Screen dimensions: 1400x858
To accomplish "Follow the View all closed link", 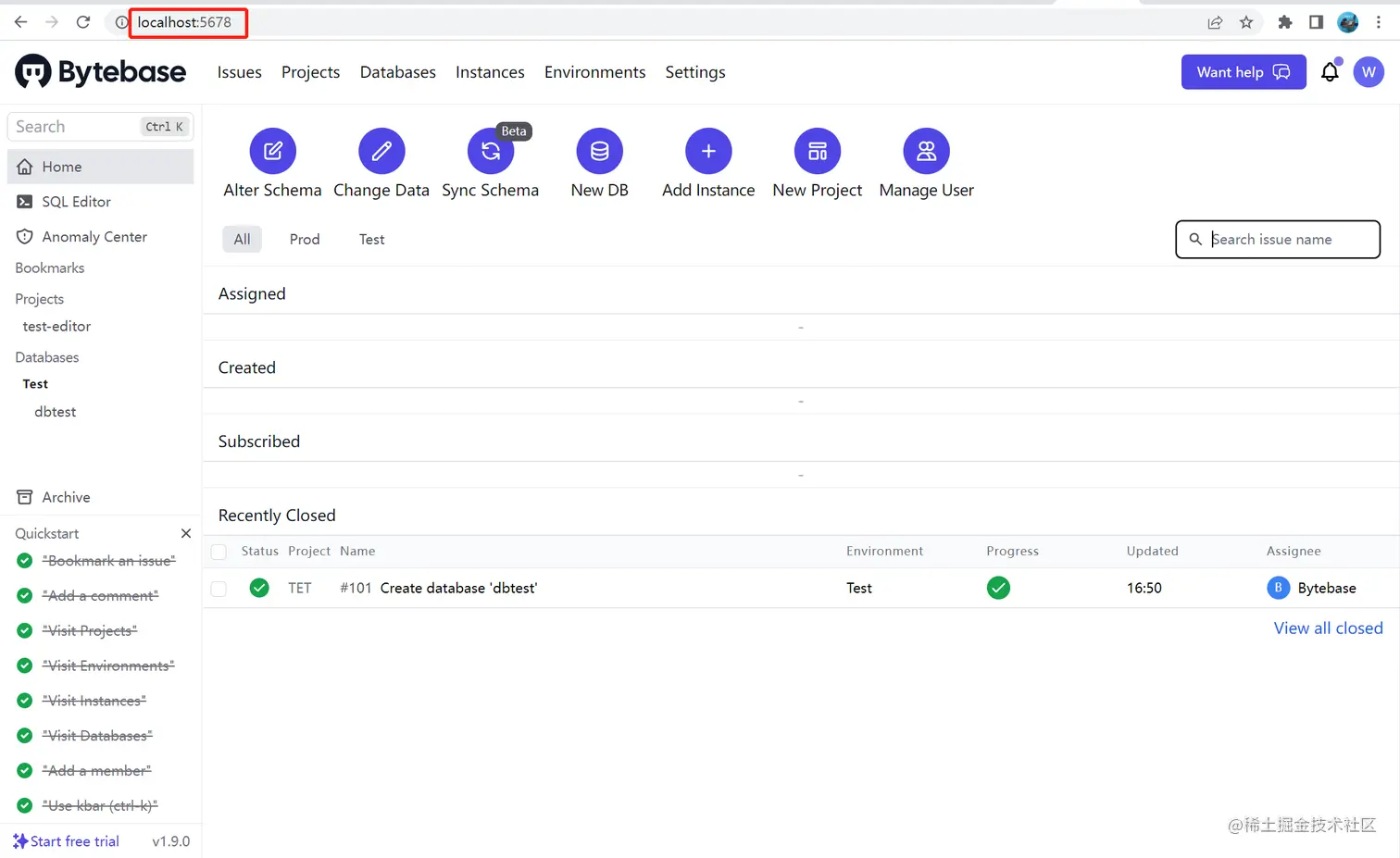I will [x=1328, y=628].
